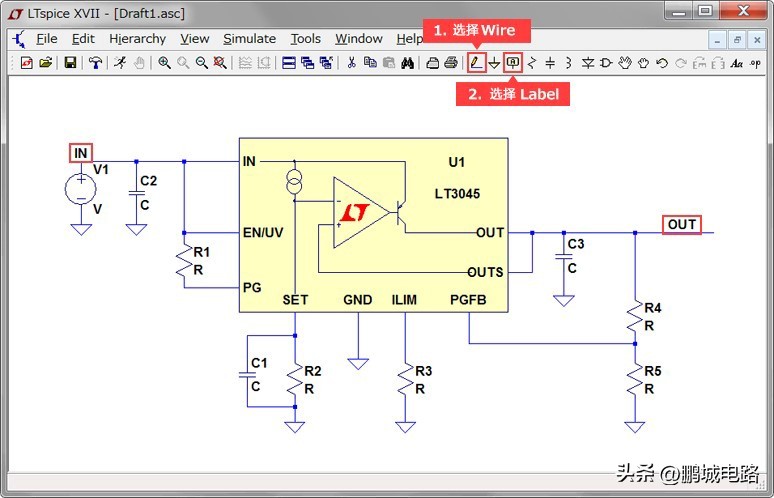This screenshot has width=774, height=498.
Task: Halt the simulation with the hand icon
Action: 139,63
